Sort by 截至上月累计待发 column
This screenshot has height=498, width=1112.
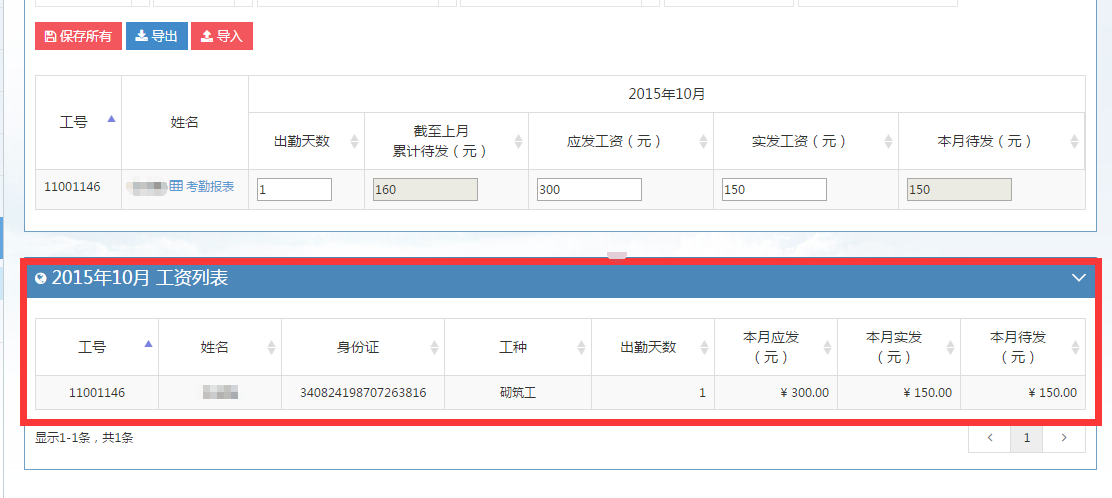coord(518,142)
